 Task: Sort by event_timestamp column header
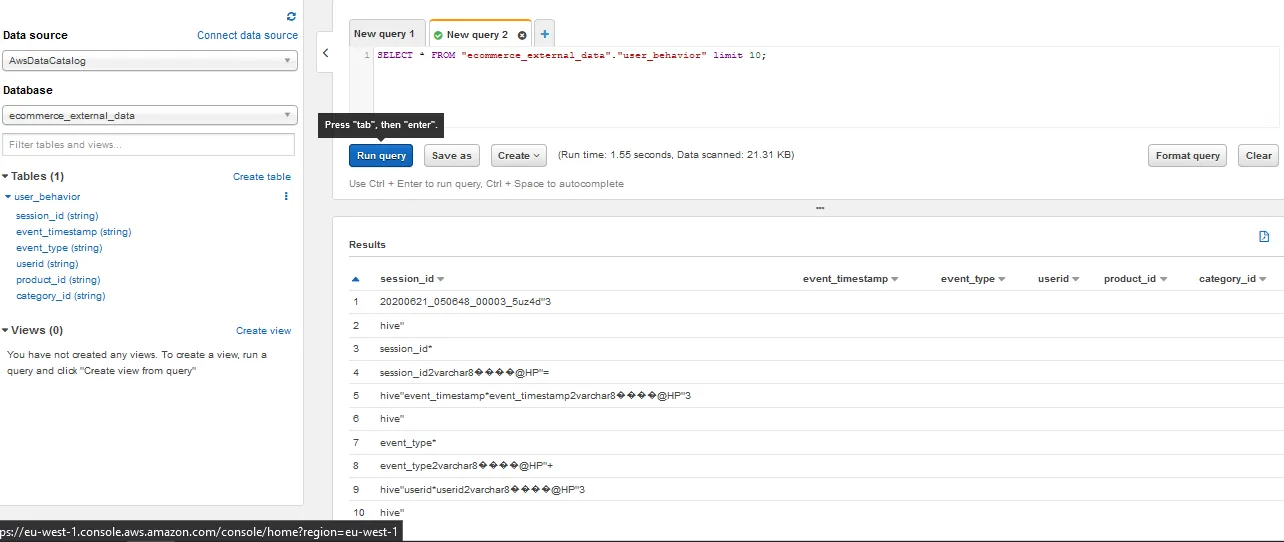tap(851, 279)
